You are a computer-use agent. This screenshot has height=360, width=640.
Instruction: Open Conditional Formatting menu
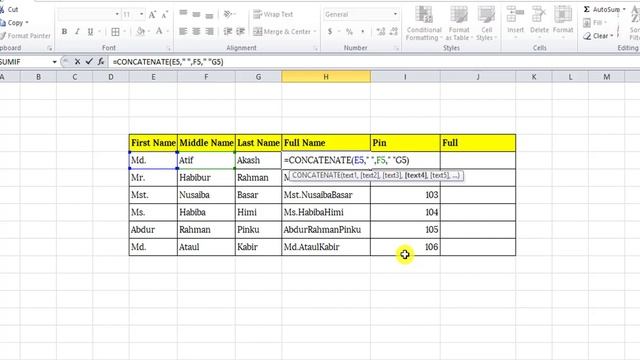(424, 23)
